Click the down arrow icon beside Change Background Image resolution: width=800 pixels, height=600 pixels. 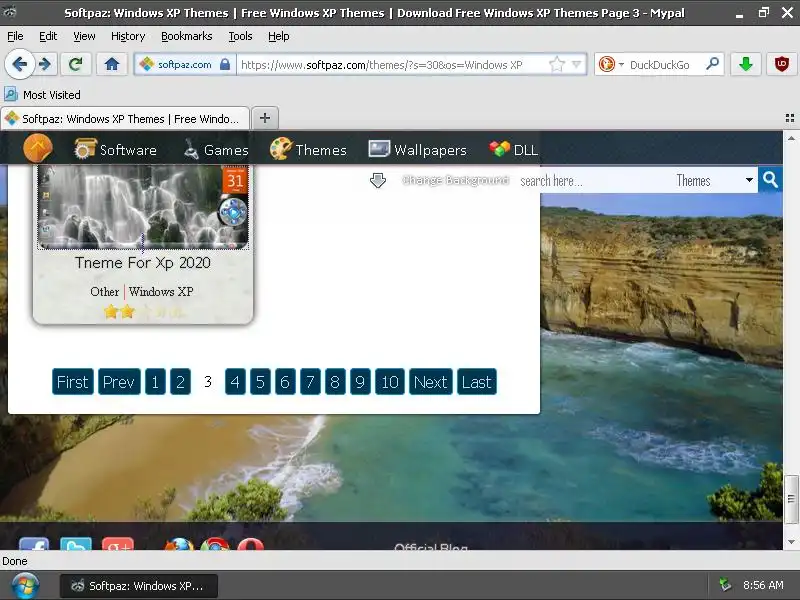(x=378, y=180)
